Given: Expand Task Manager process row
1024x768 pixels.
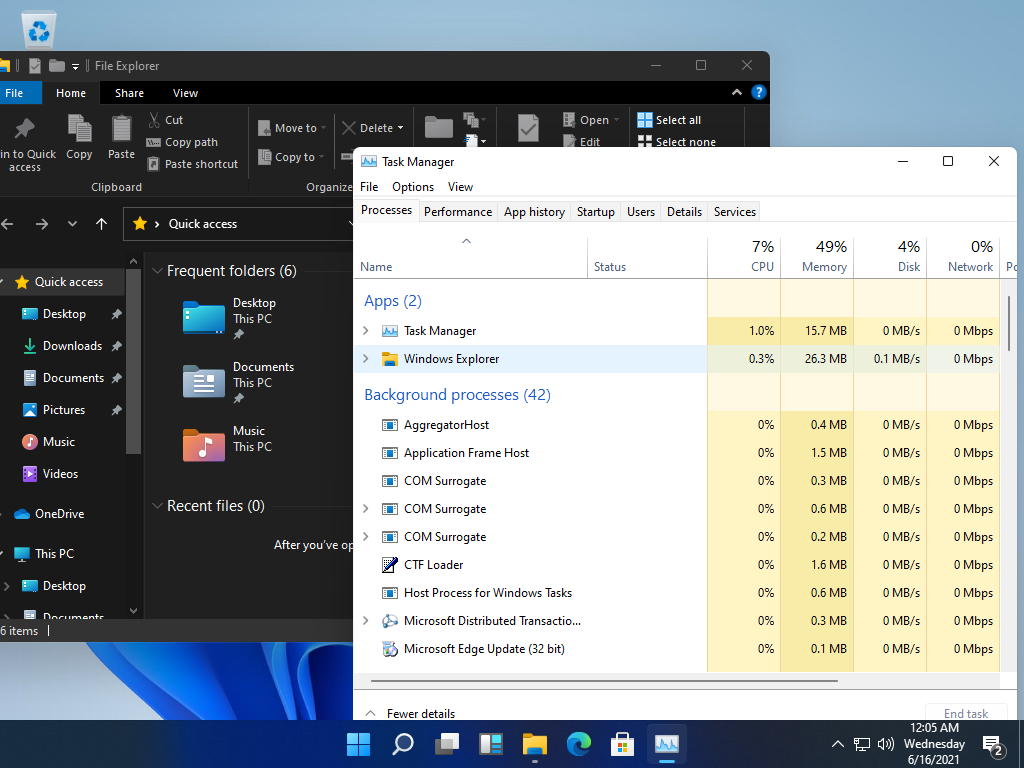Looking at the screenshot, I should (366, 331).
